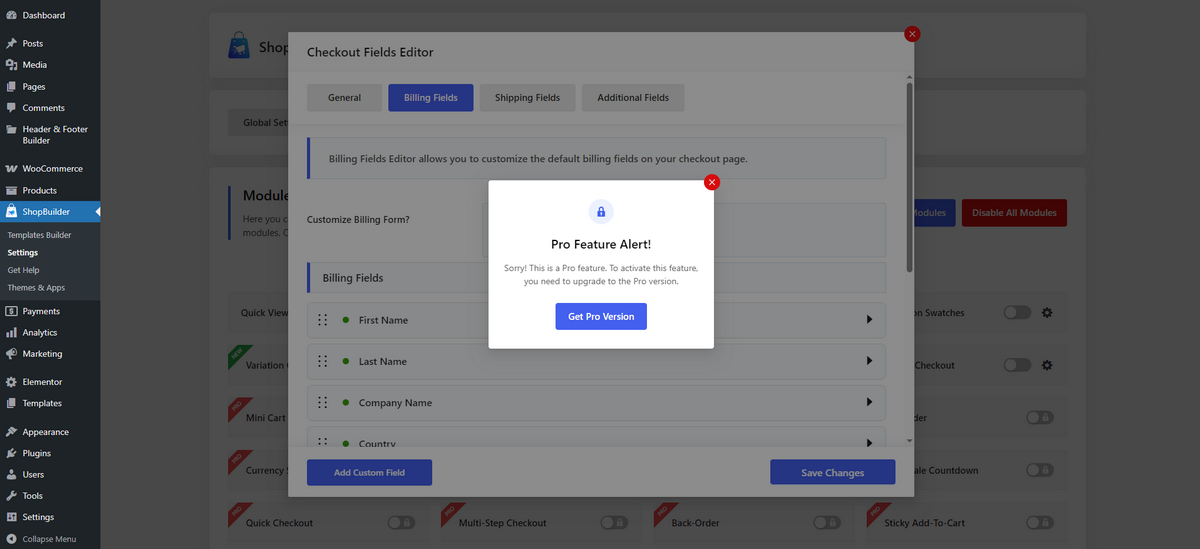Image resolution: width=1200 pixels, height=549 pixels.
Task: Toggle the Multi-Step Checkout switch
Action: 614,523
